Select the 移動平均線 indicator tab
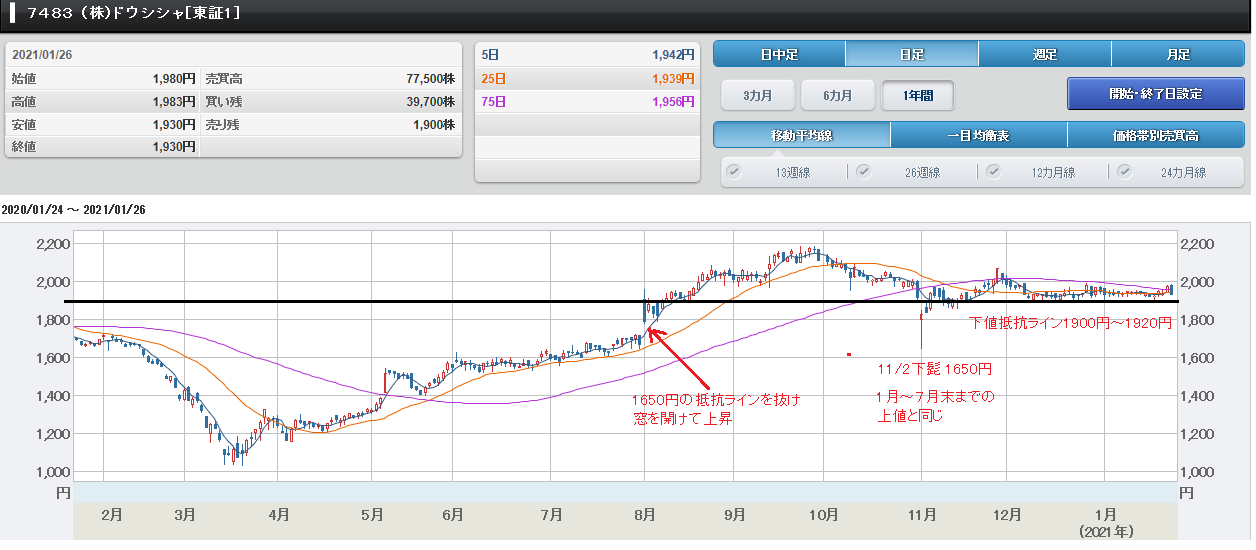 [x=801, y=135]
